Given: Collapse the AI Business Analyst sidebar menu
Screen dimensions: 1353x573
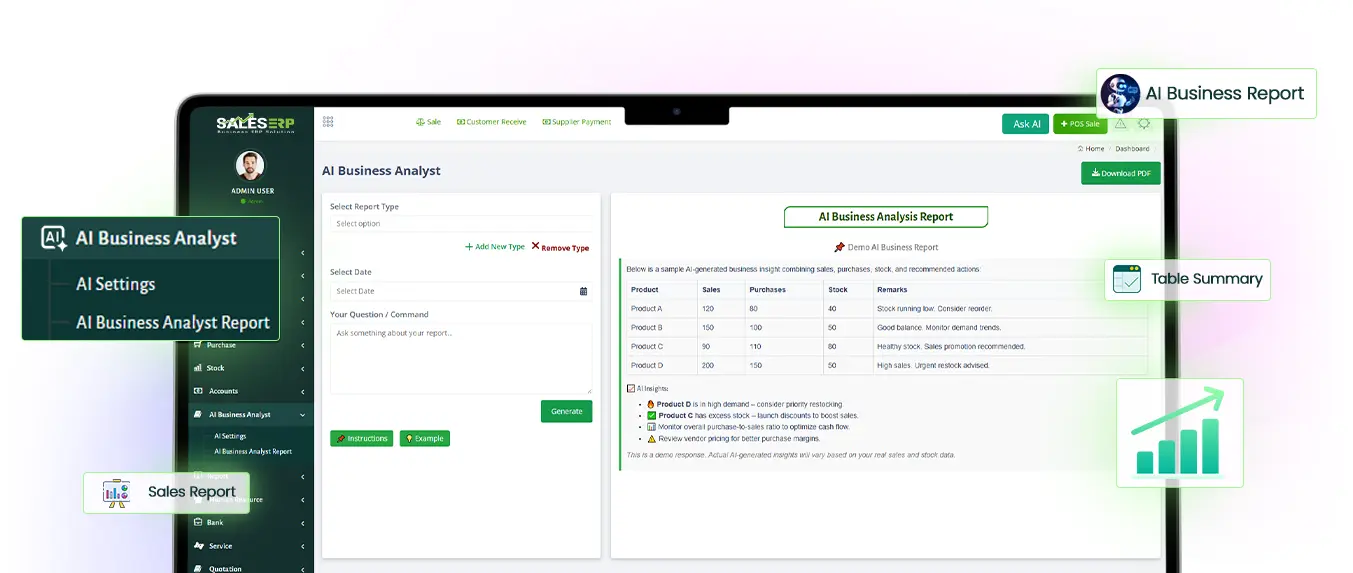Looking at the screenshot, I should pos(303,415).
